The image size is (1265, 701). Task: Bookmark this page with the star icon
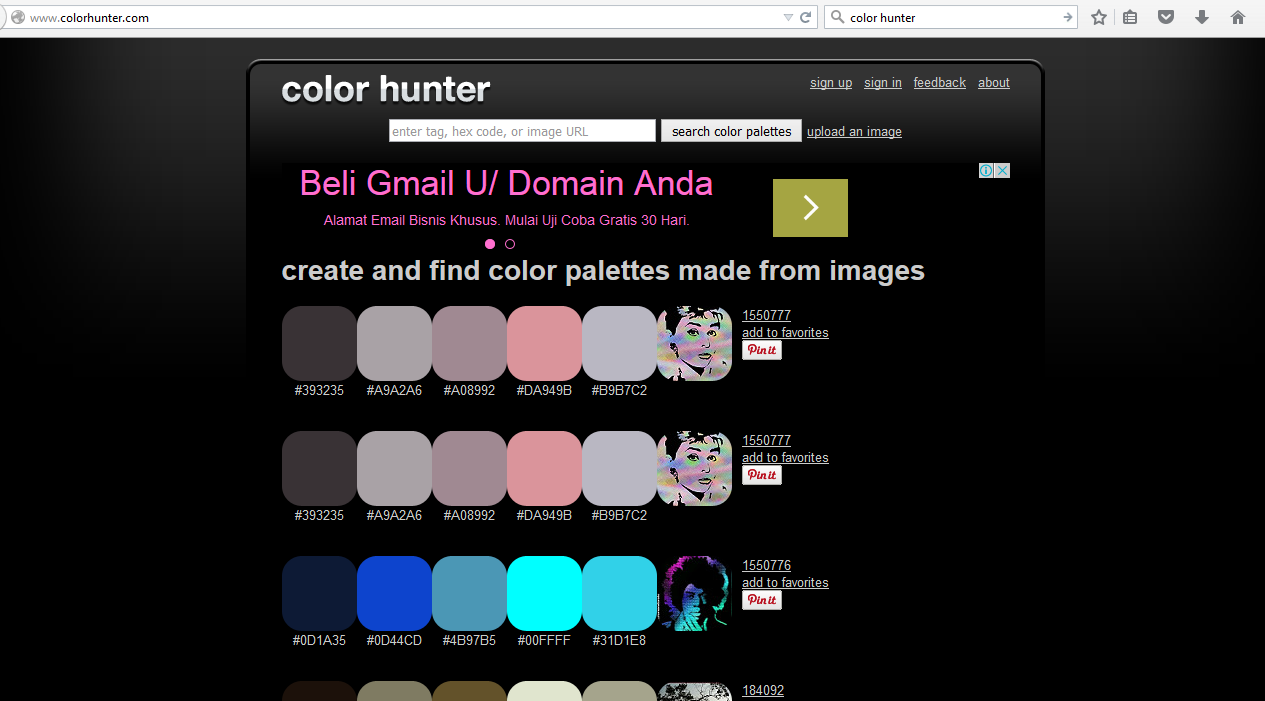click(x=1099, y=17)
